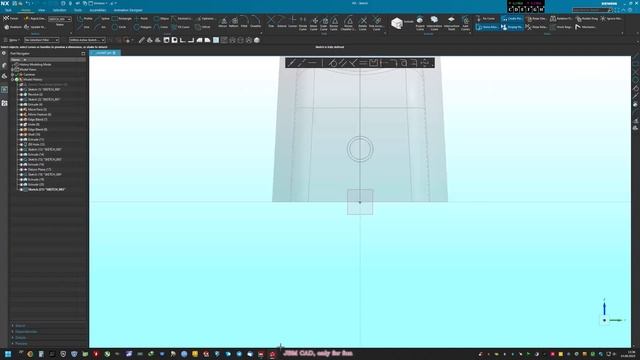The height and width of the screenshot is (360, 640).
Task: Toggle visibility of Unite (8) feature
Action: (x=21, y=124)
